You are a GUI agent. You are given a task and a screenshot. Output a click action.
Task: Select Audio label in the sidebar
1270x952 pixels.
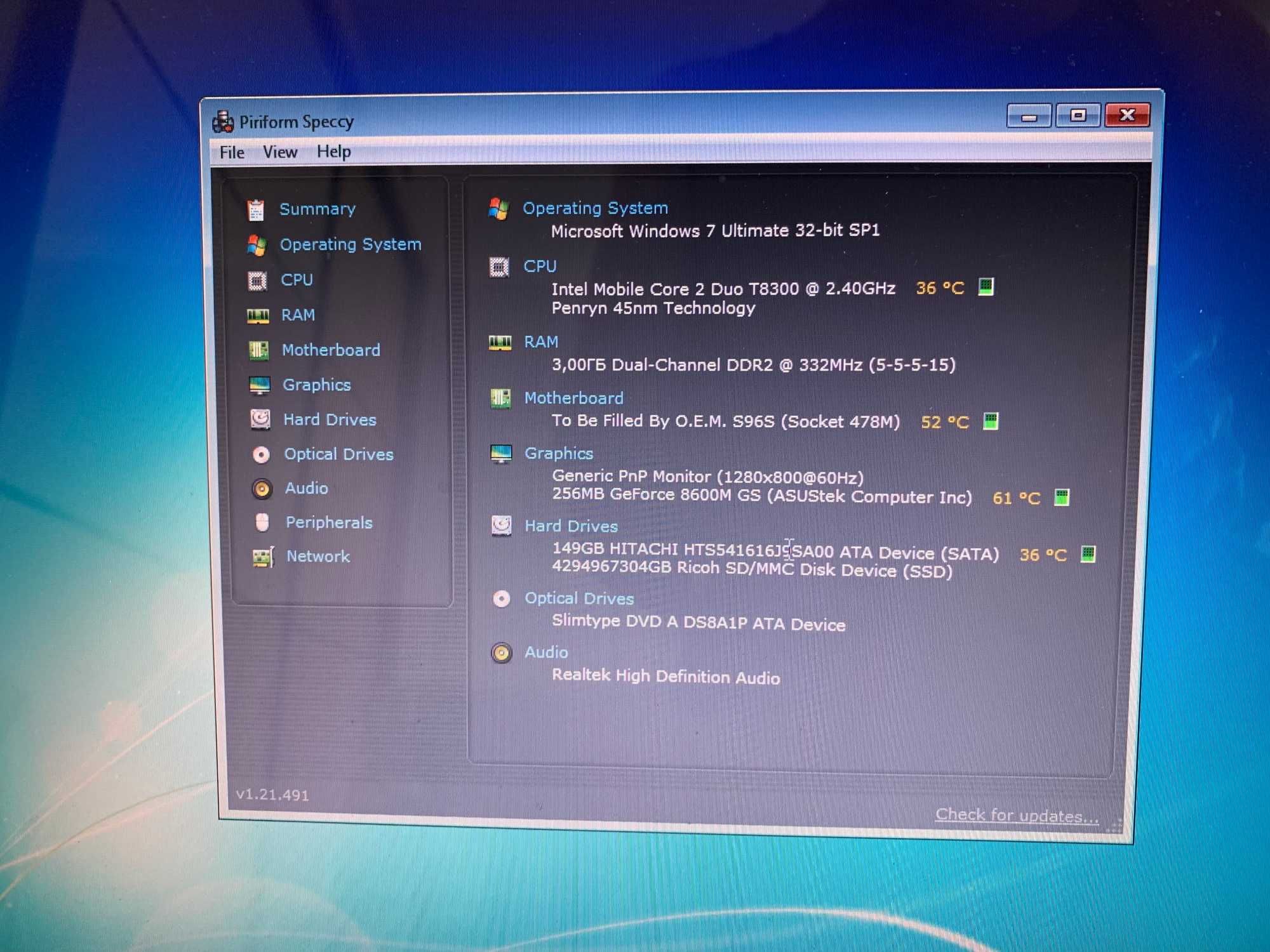coord(306,488)
